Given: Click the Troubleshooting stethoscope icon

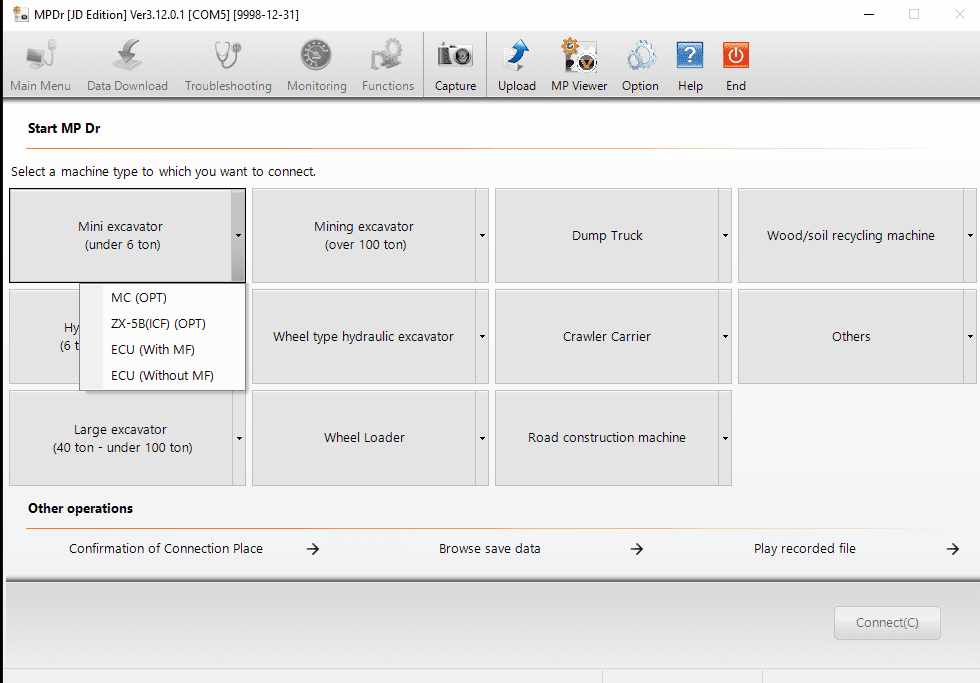Looking at the screenshot, I should click(x=228, y=56).
